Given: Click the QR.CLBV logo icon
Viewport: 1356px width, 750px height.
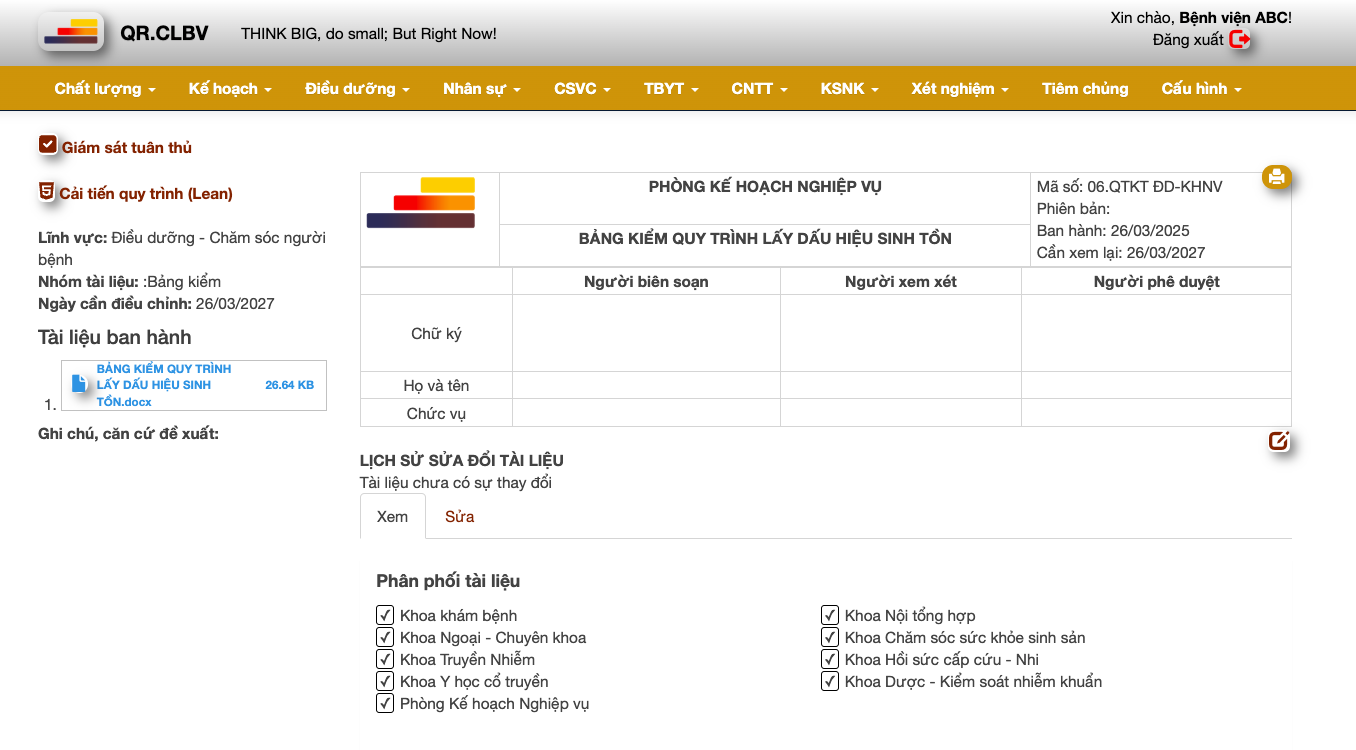Looking at the screenshot, I should pyautogui.click(x=71, y=33).
